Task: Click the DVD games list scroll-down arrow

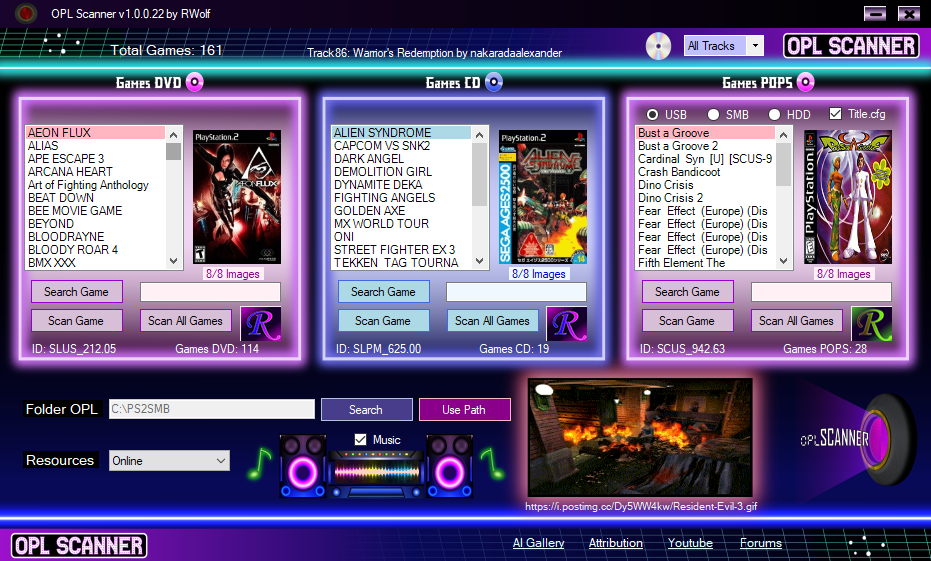Action: click(173, 261)
